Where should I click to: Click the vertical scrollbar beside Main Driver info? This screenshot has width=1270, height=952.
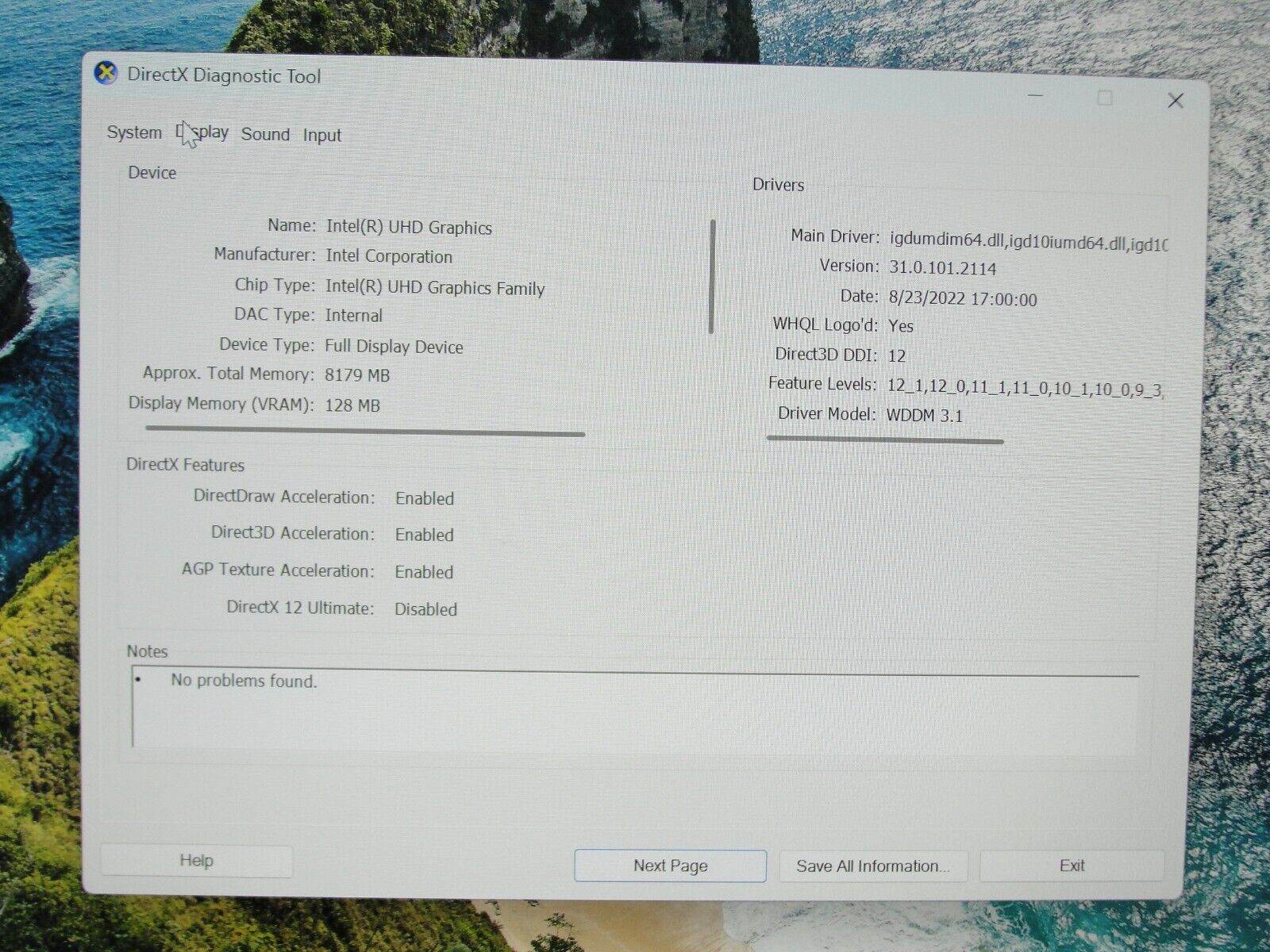tap(712, 278)
